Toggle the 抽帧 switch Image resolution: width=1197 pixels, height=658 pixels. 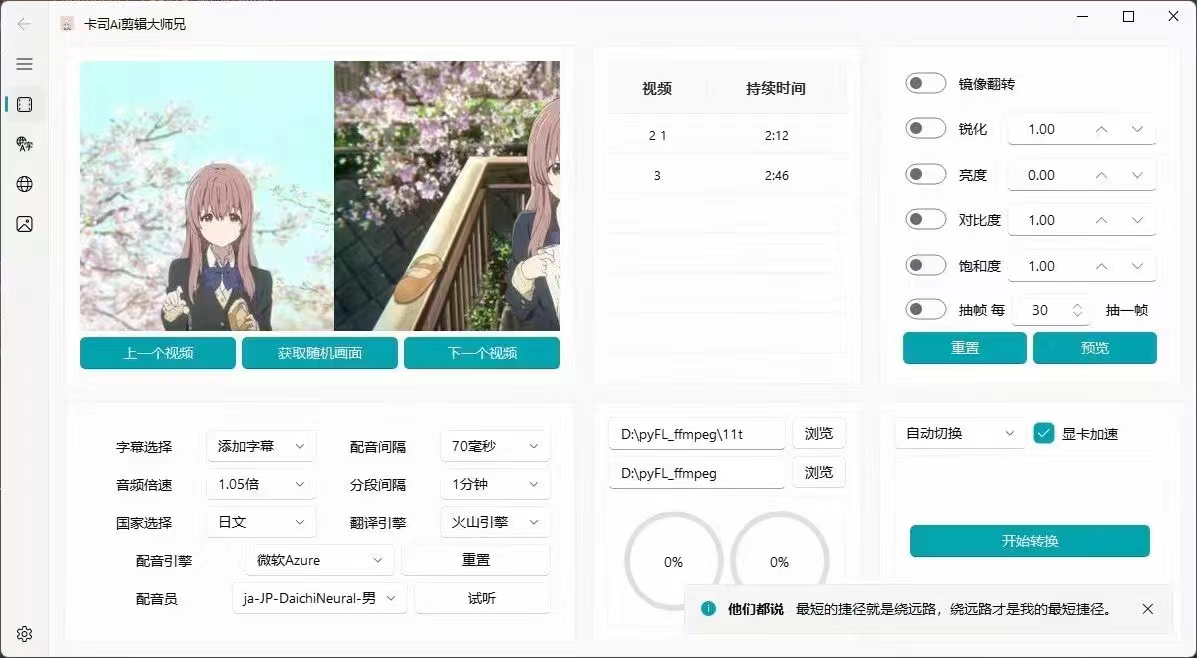click(925, 309)
